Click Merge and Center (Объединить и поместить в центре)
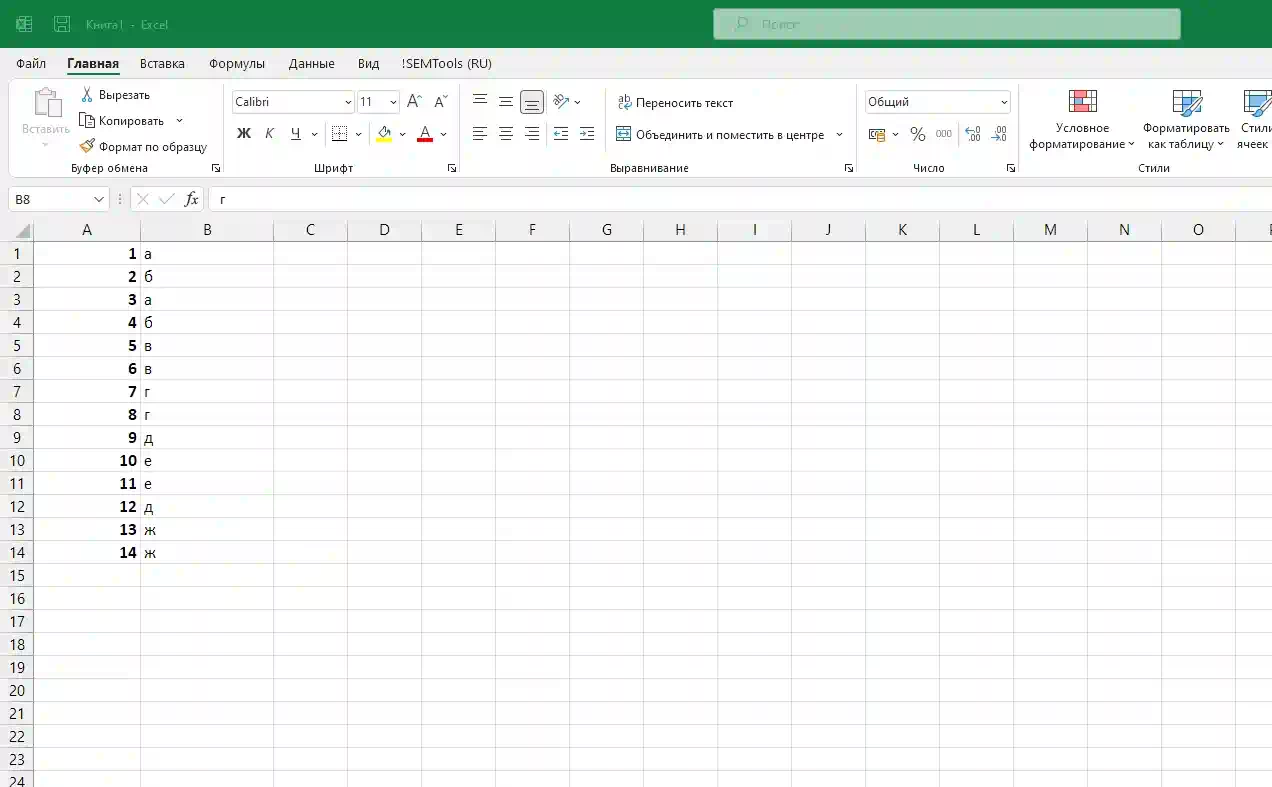 (x=720, y=134)
